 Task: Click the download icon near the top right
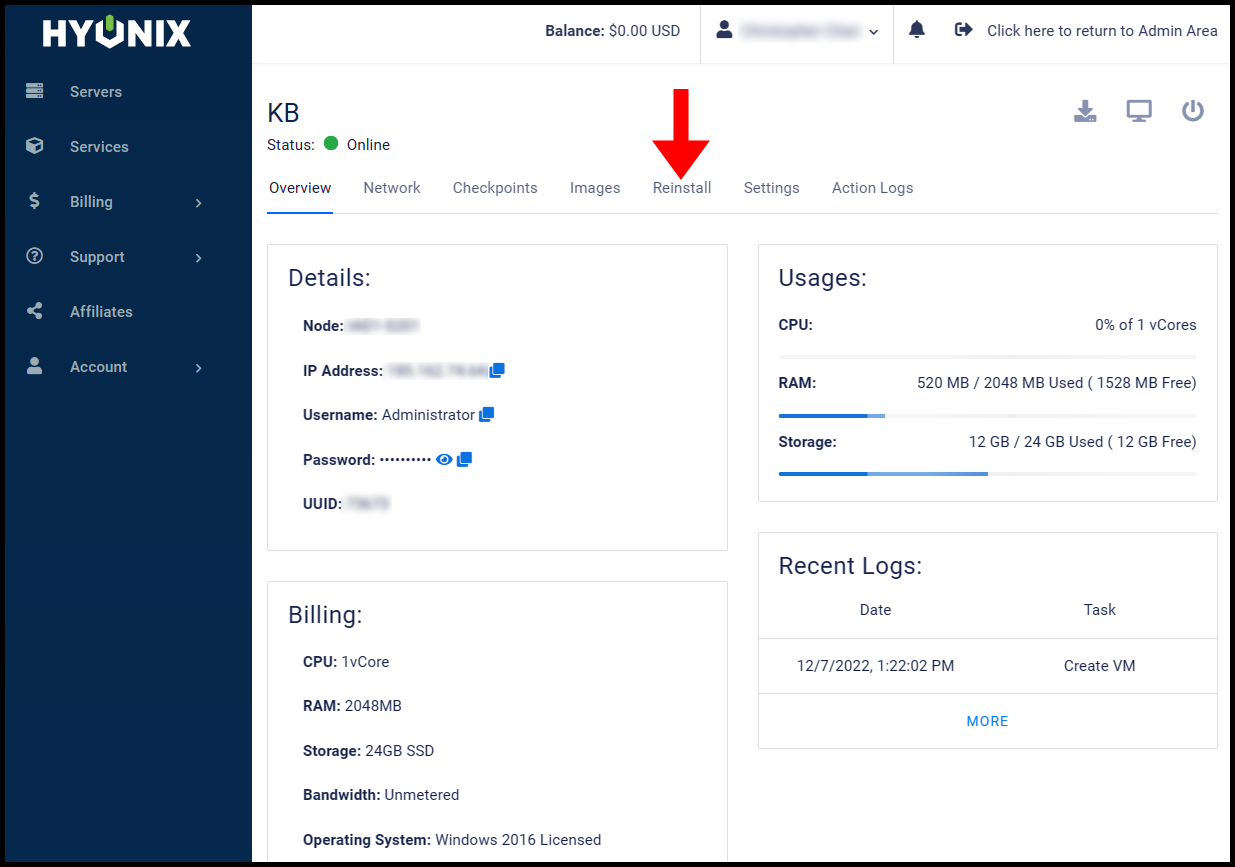point(1085,112)
